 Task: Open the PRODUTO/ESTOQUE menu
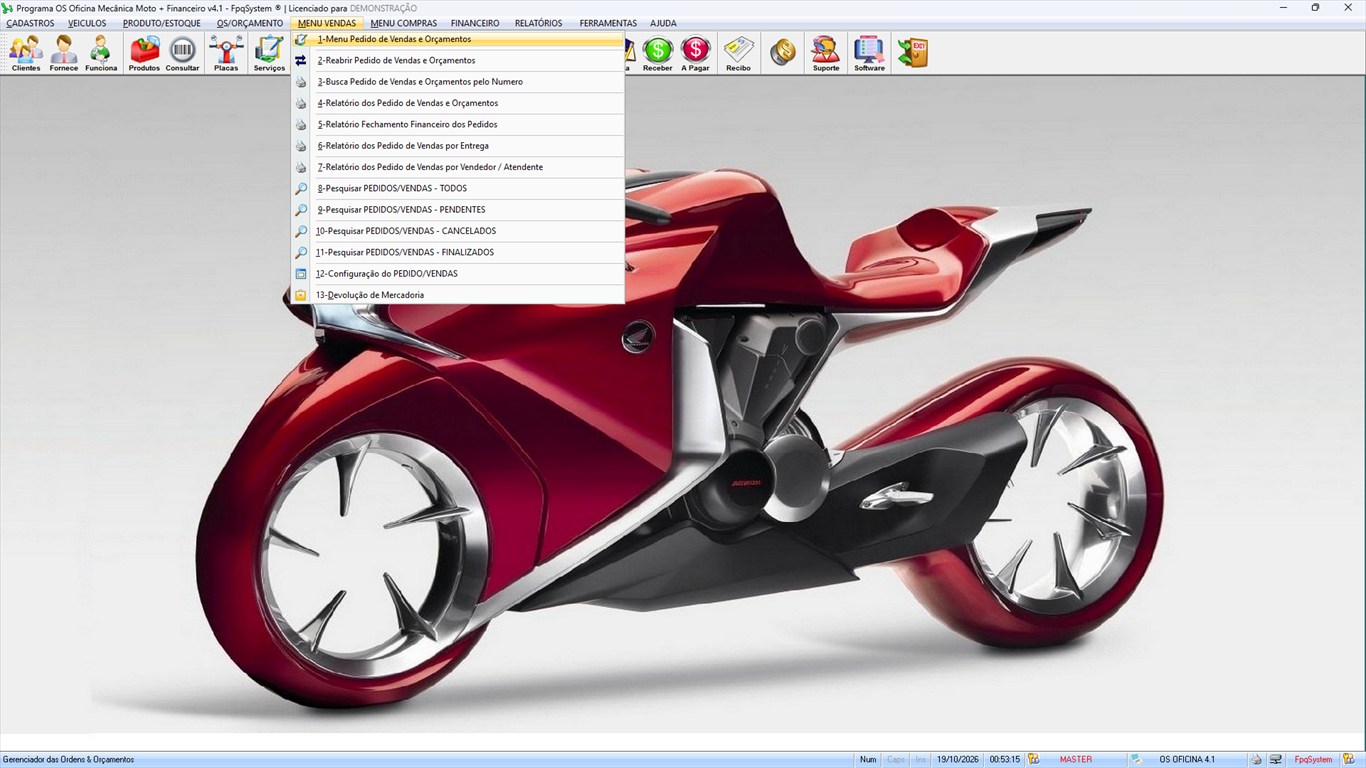161,23
